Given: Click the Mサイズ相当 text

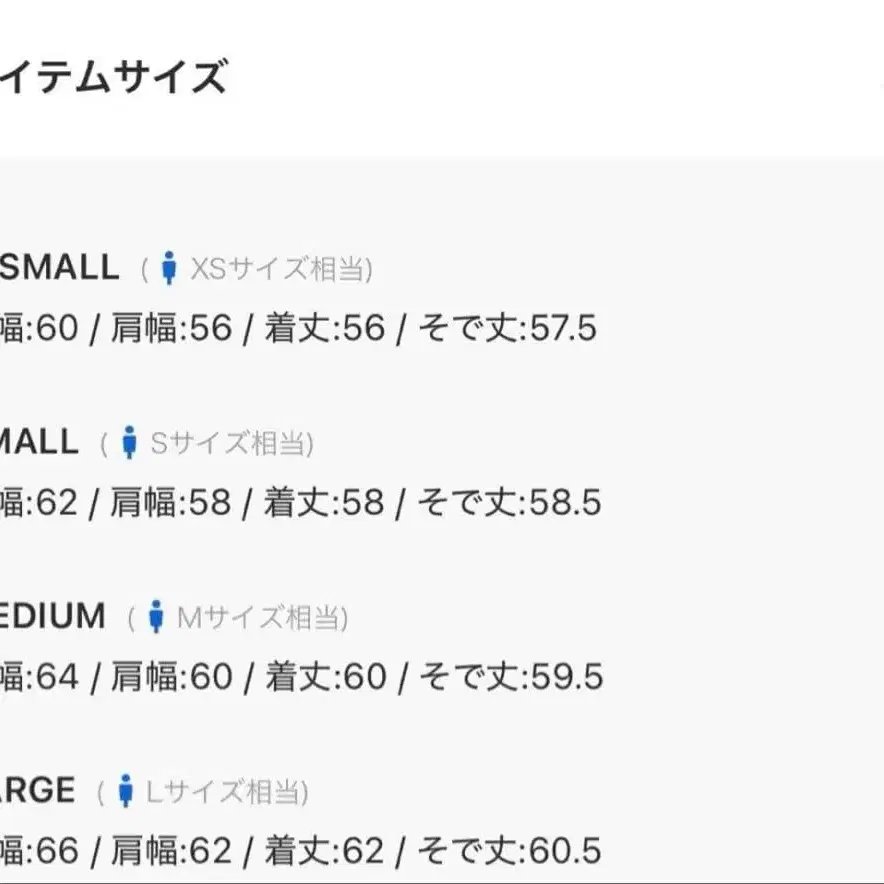Looking at the screenshot, I should [261, 618].
